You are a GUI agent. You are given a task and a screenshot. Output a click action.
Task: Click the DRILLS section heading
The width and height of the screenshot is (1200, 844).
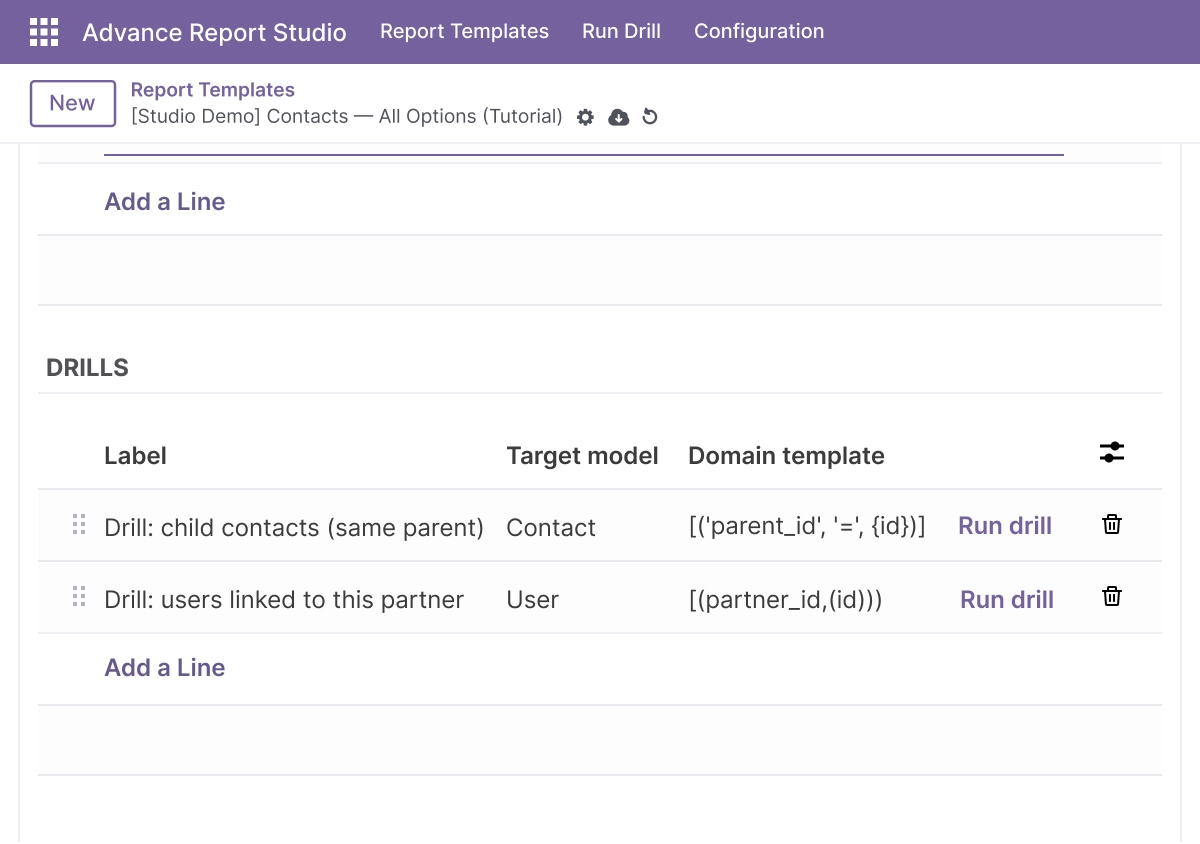87,368
